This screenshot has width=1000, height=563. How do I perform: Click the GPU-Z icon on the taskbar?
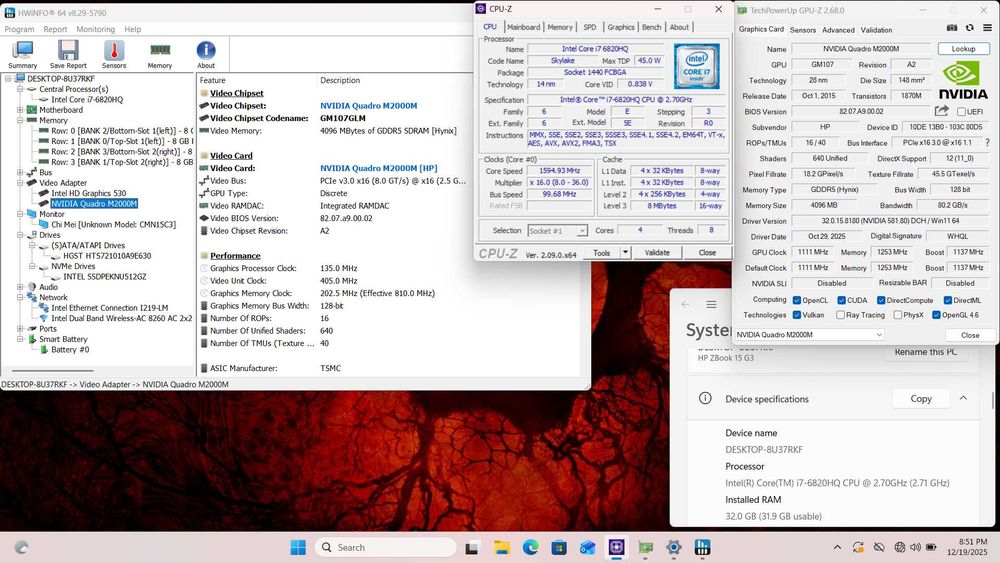pyautogui.click(x=645, y=547)
